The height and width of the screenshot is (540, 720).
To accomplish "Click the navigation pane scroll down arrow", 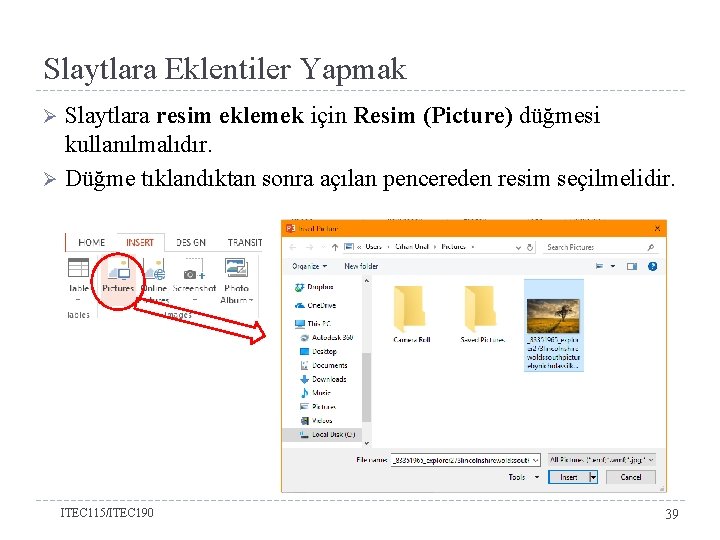I will [x=366, y=443].
